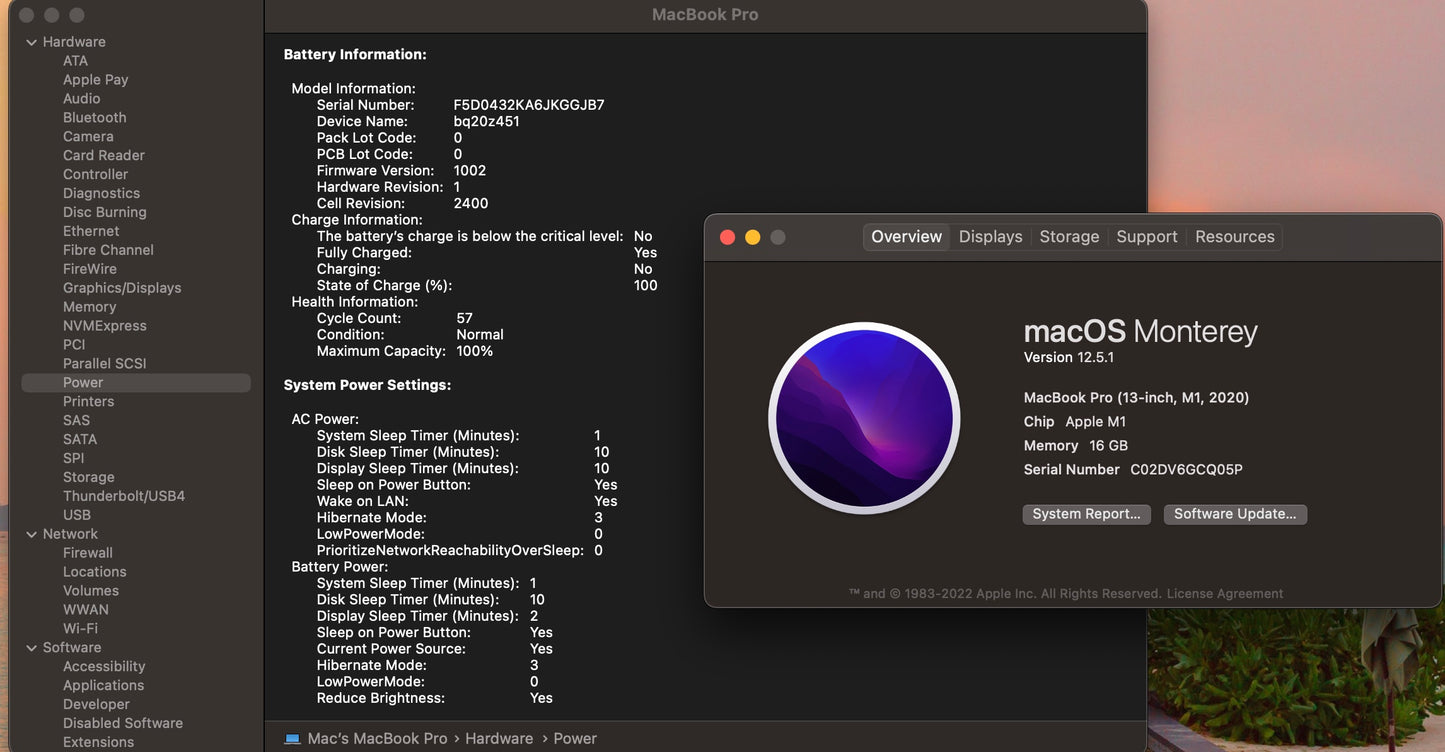
Task: Open the Storage tab
Action: pyautogui.click(x=1069, y=237)
